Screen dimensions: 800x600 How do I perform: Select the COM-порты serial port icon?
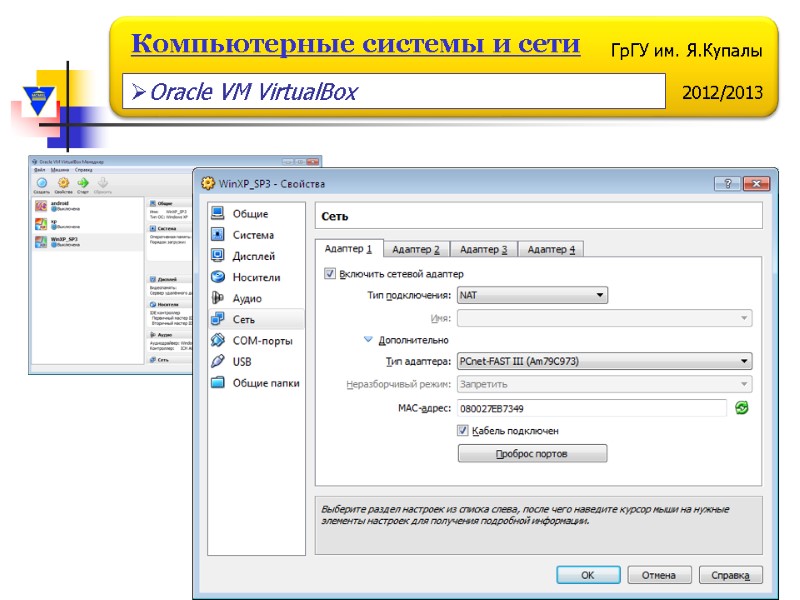tap(218, 340)
